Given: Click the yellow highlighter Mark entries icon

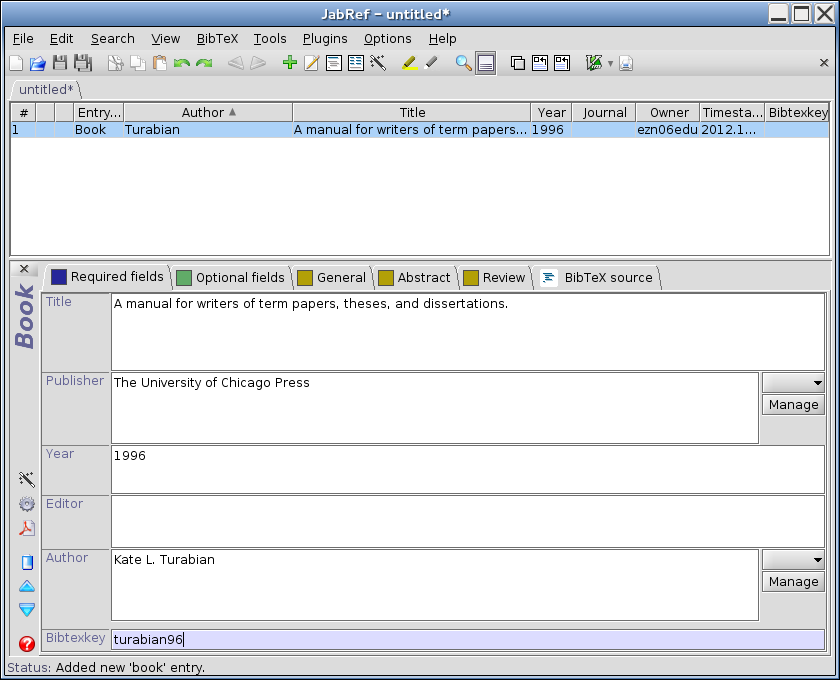Looking at the screenshot, I should (408, 63).
